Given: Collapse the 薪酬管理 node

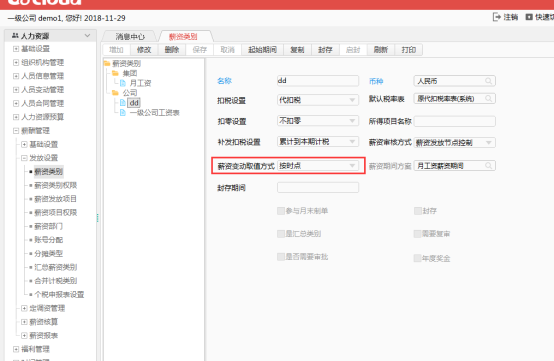Looking at the screenshot, I should 16,131.
